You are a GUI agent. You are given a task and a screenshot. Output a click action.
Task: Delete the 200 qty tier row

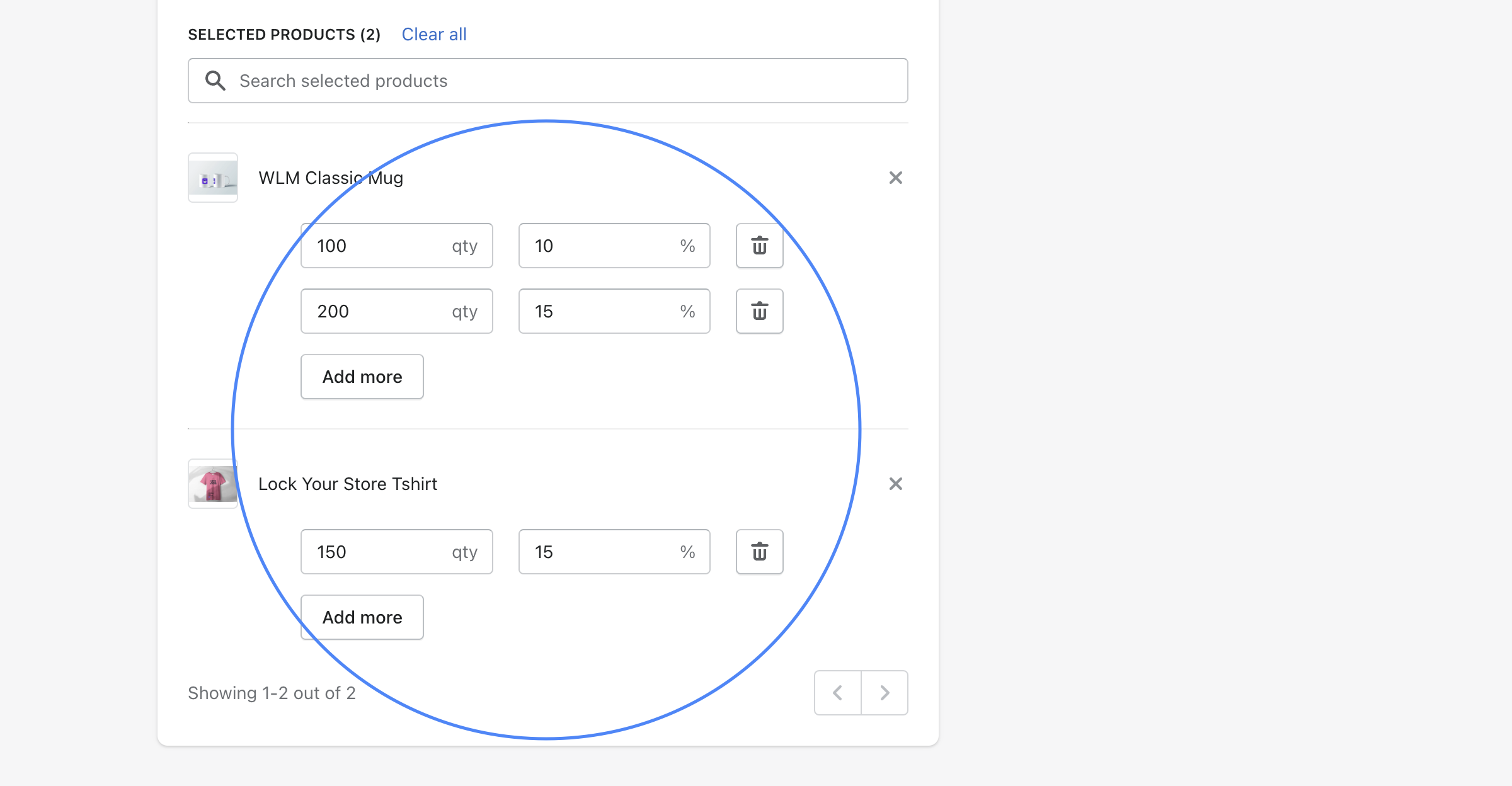click(760, 311)
